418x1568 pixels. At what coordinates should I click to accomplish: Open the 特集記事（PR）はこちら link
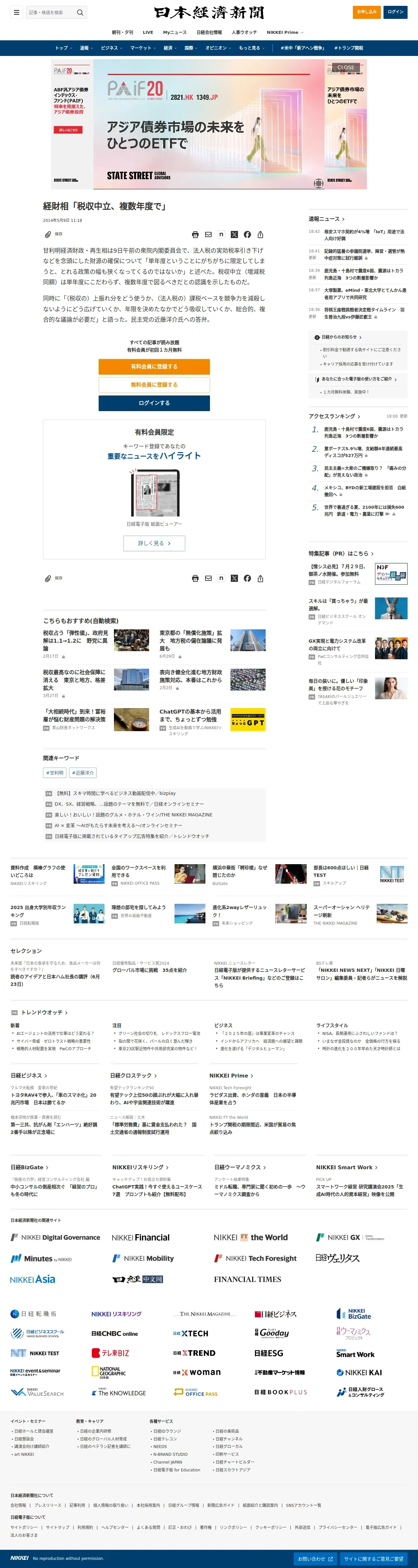pyautogui.click(x=341, y=553)
